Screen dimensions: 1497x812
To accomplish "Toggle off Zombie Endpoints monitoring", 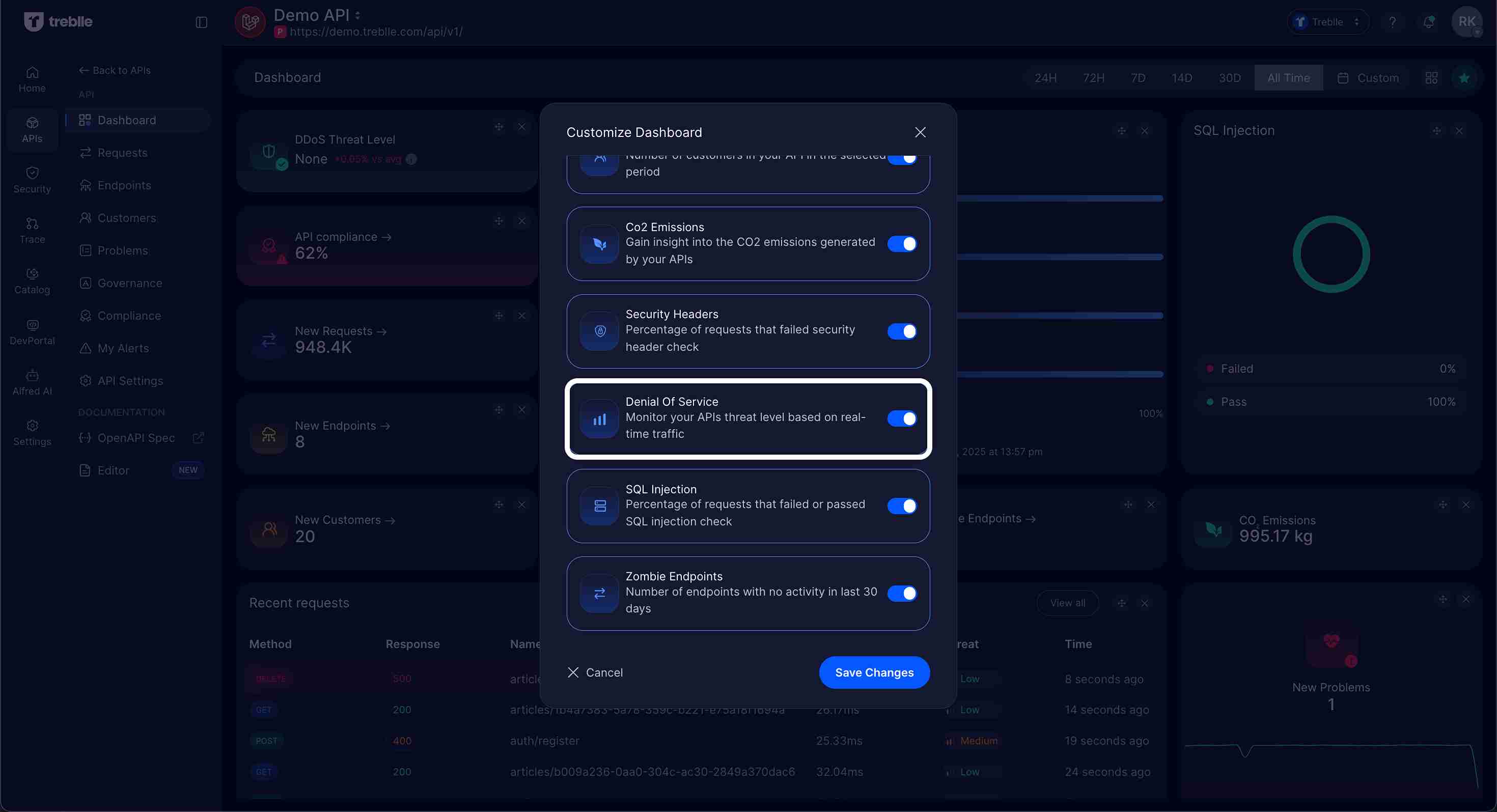I will pyautogui.click(x=901, y=593).
